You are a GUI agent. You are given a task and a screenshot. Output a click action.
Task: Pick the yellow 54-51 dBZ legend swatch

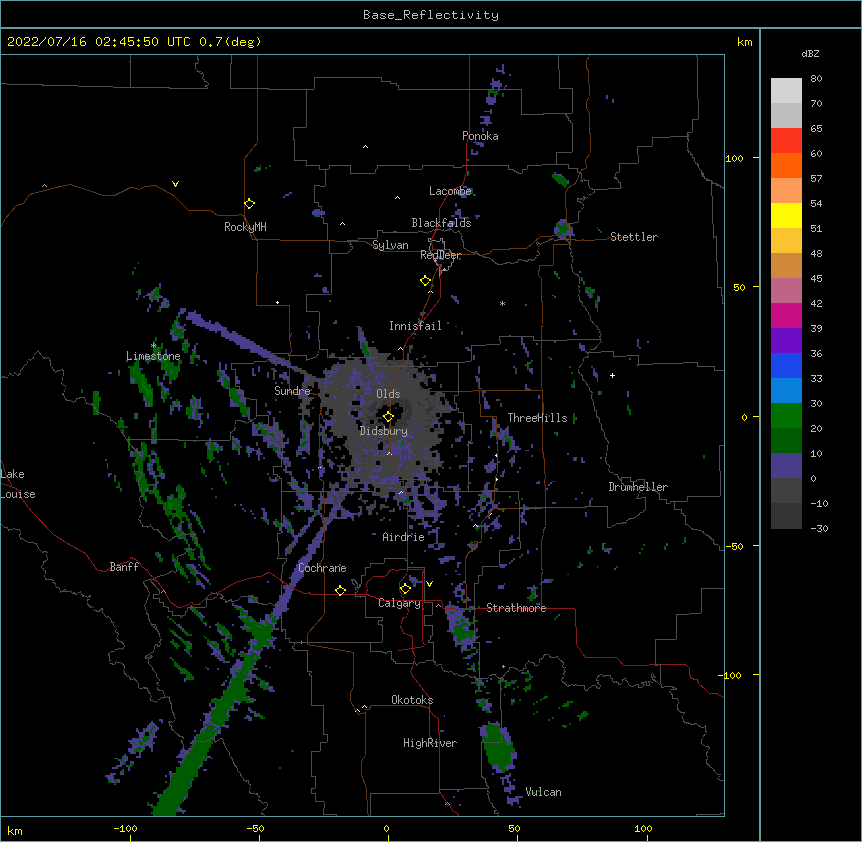(786, 215)
